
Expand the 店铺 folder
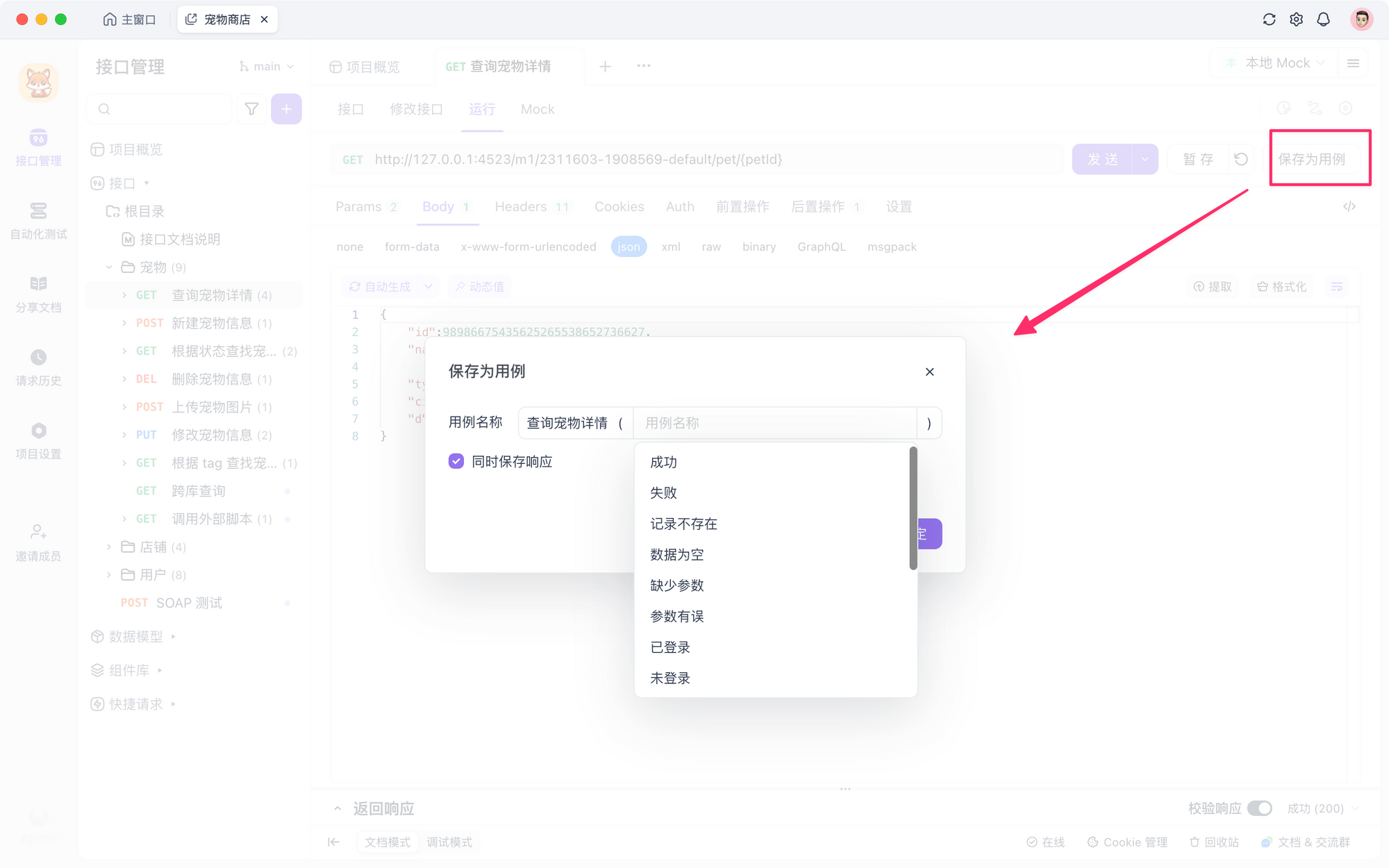[109, 547]
